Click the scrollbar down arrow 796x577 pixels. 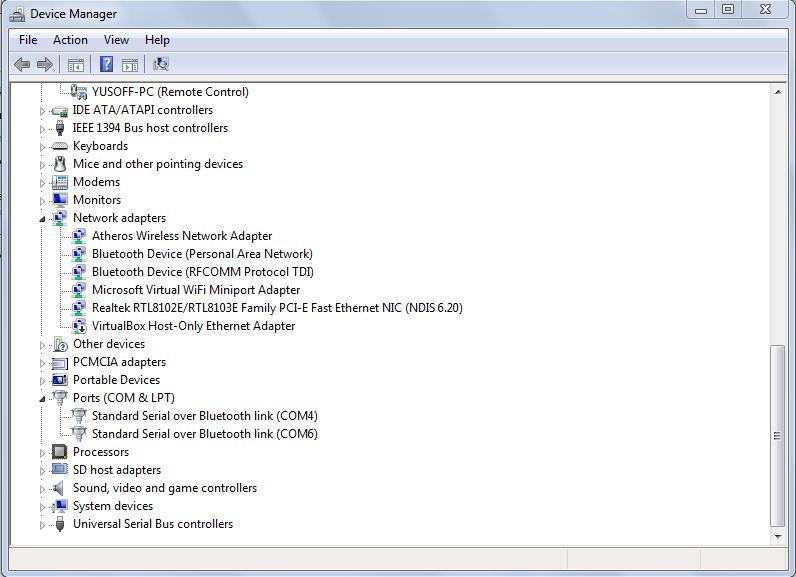pyautogui.click(x=778, y=536)
